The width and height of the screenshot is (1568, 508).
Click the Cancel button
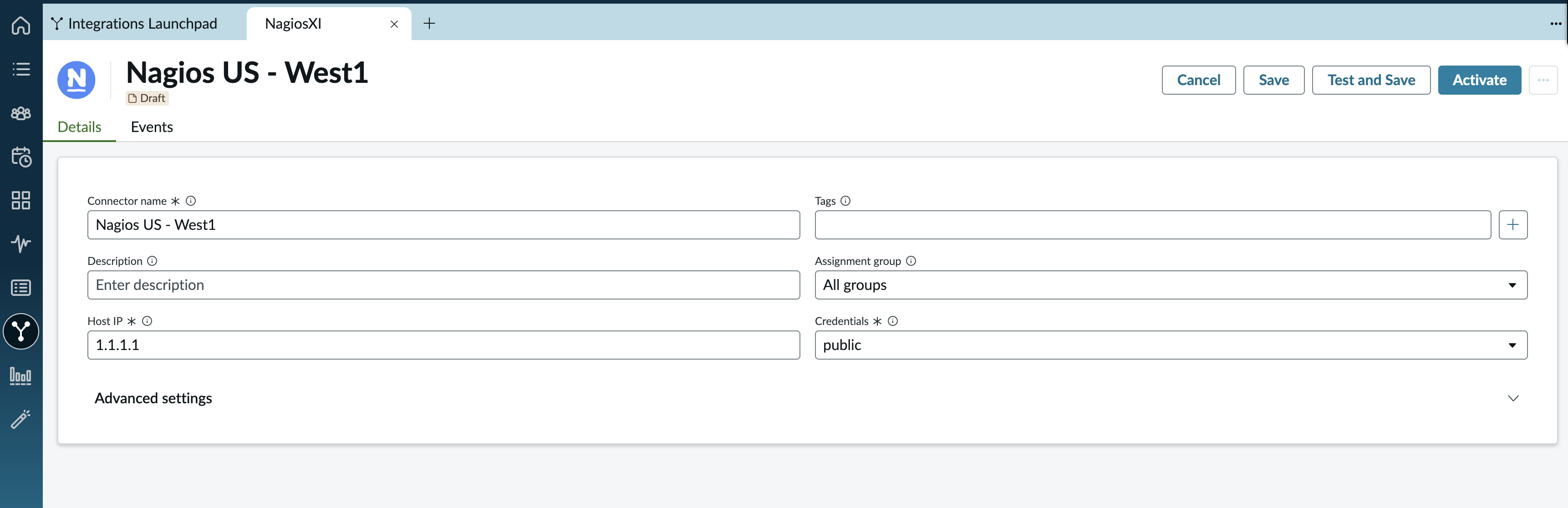[1198, 80]
